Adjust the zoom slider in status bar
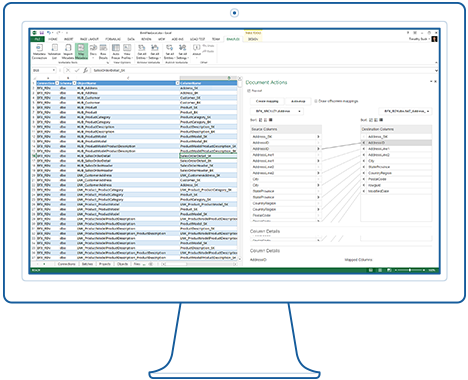468x380 pixels. click(410, 270)
